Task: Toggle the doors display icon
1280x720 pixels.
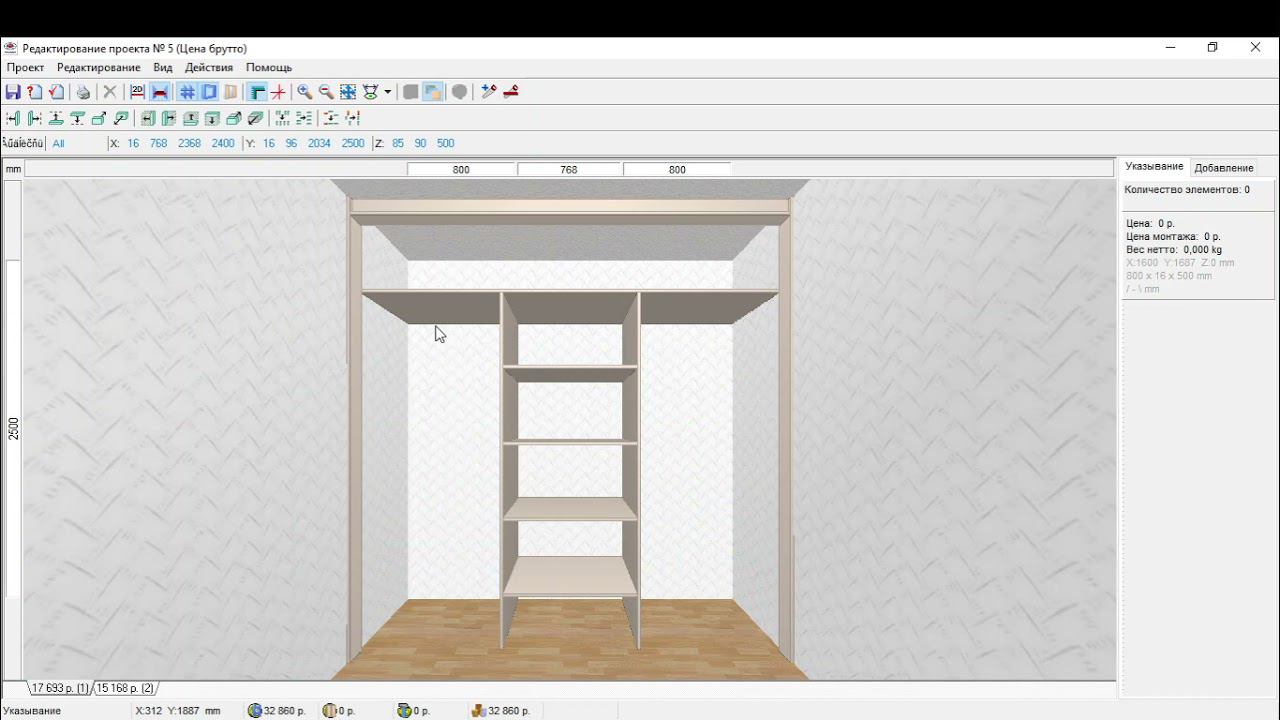Action: (x=231, y=92)
